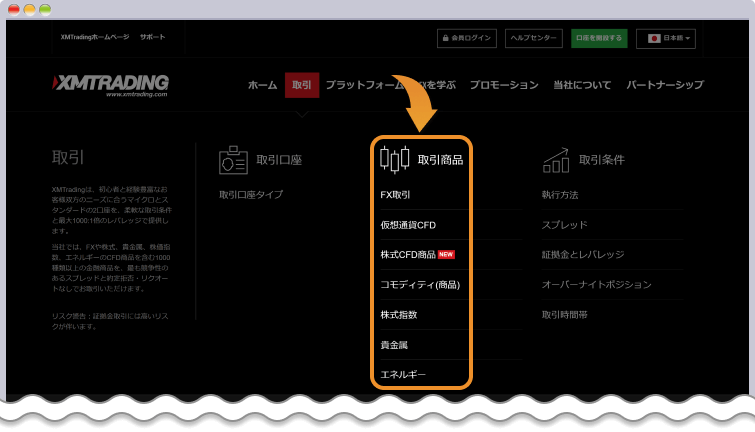Viewport: 755px width, 432px height.
Task: Select the 取引 menu tab
Action: [302, 85]
